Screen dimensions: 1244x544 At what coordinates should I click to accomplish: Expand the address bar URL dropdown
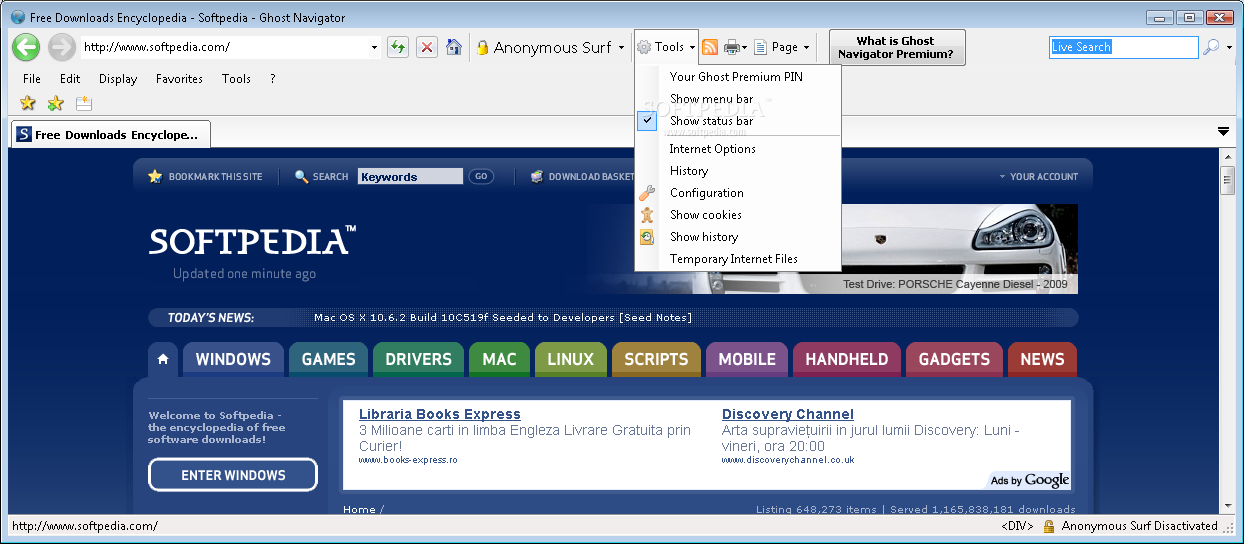point(375,47)
